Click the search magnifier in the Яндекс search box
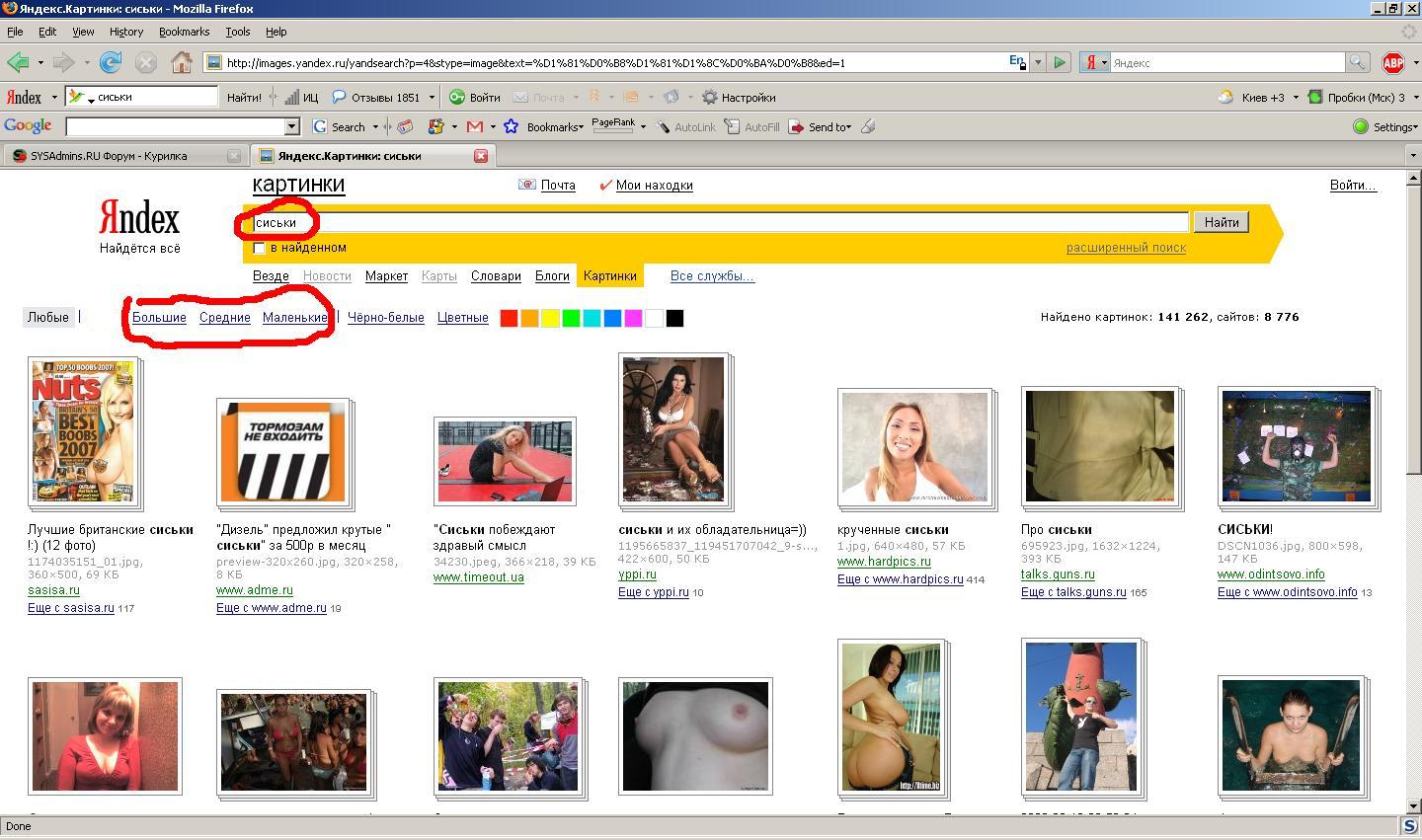 (1358, 62)
